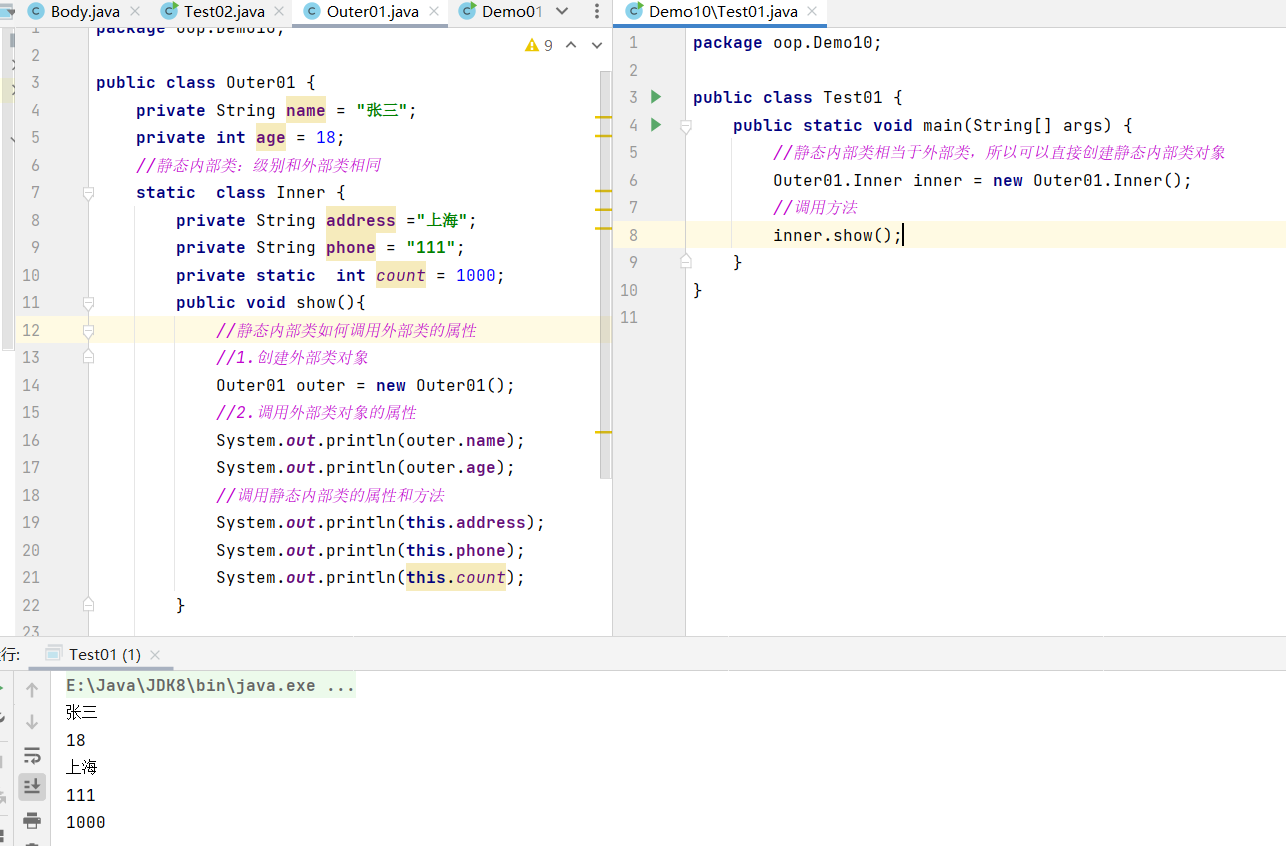Image resolution: width=1286 pixels, height=846 pixels.
Task: Click the Outer01 editor vertical scrollbar
Action: click(605, 275)
